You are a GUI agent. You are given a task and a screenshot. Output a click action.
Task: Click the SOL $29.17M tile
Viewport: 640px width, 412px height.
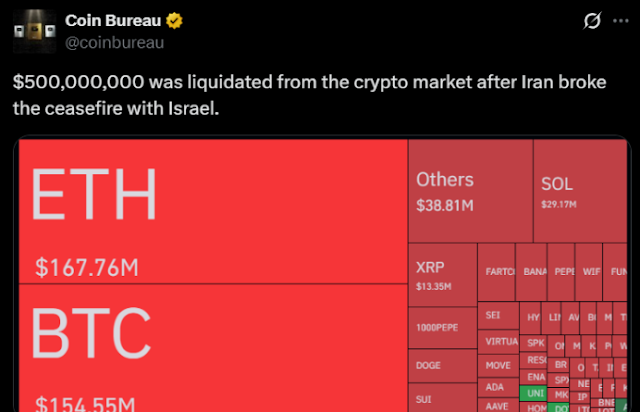(x=580, y=191)
